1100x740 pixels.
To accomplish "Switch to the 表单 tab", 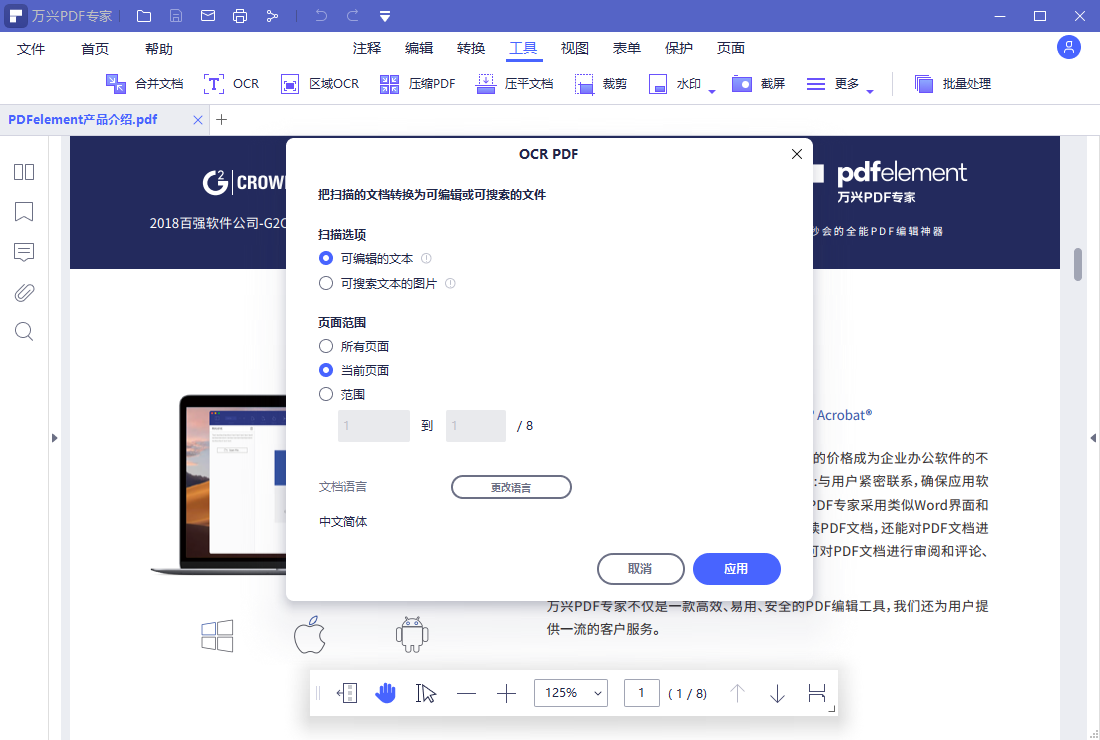I will 626,48.
